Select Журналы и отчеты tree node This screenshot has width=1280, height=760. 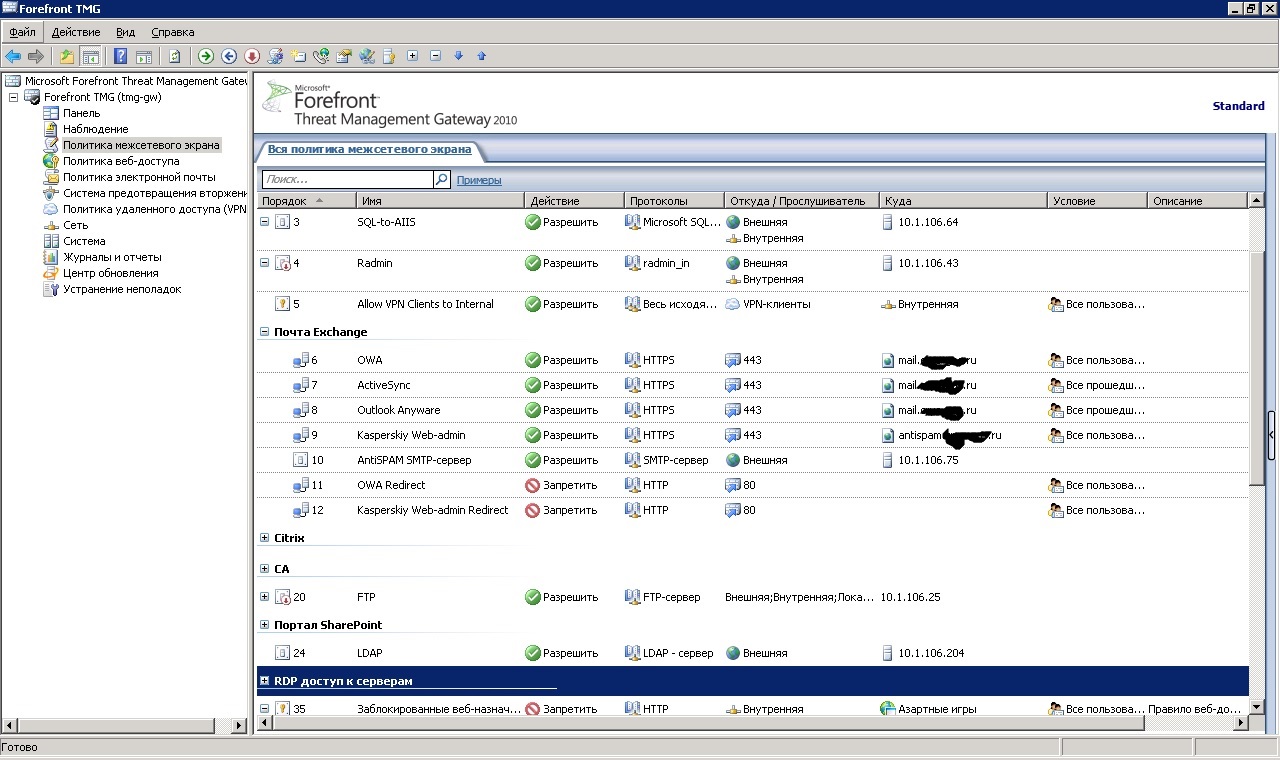click(x=112, y=257)
